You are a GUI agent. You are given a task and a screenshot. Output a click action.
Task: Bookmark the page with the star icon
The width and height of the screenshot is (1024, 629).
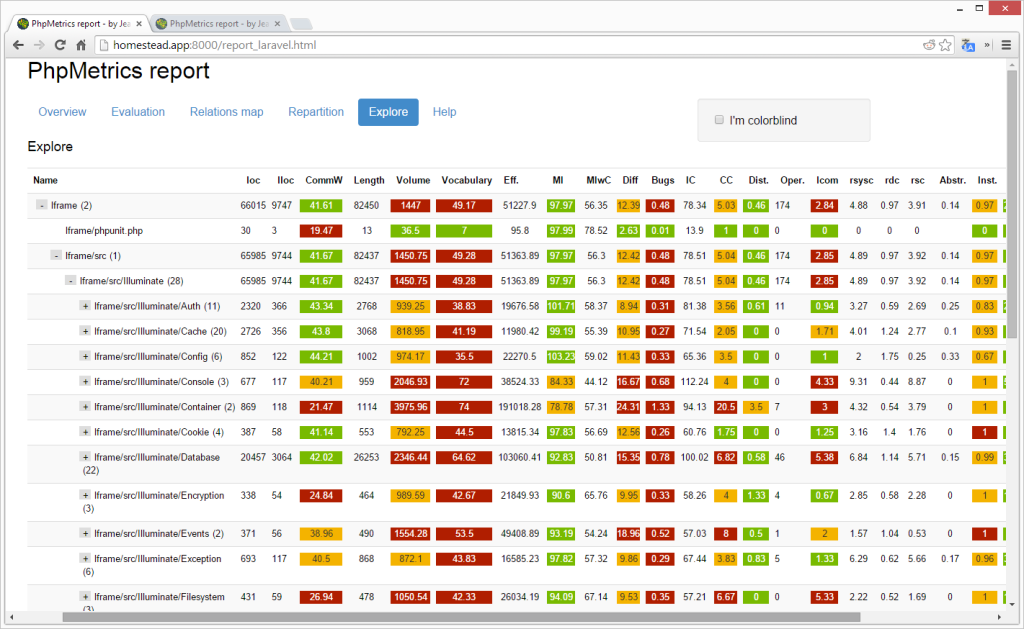coord(945,45)
